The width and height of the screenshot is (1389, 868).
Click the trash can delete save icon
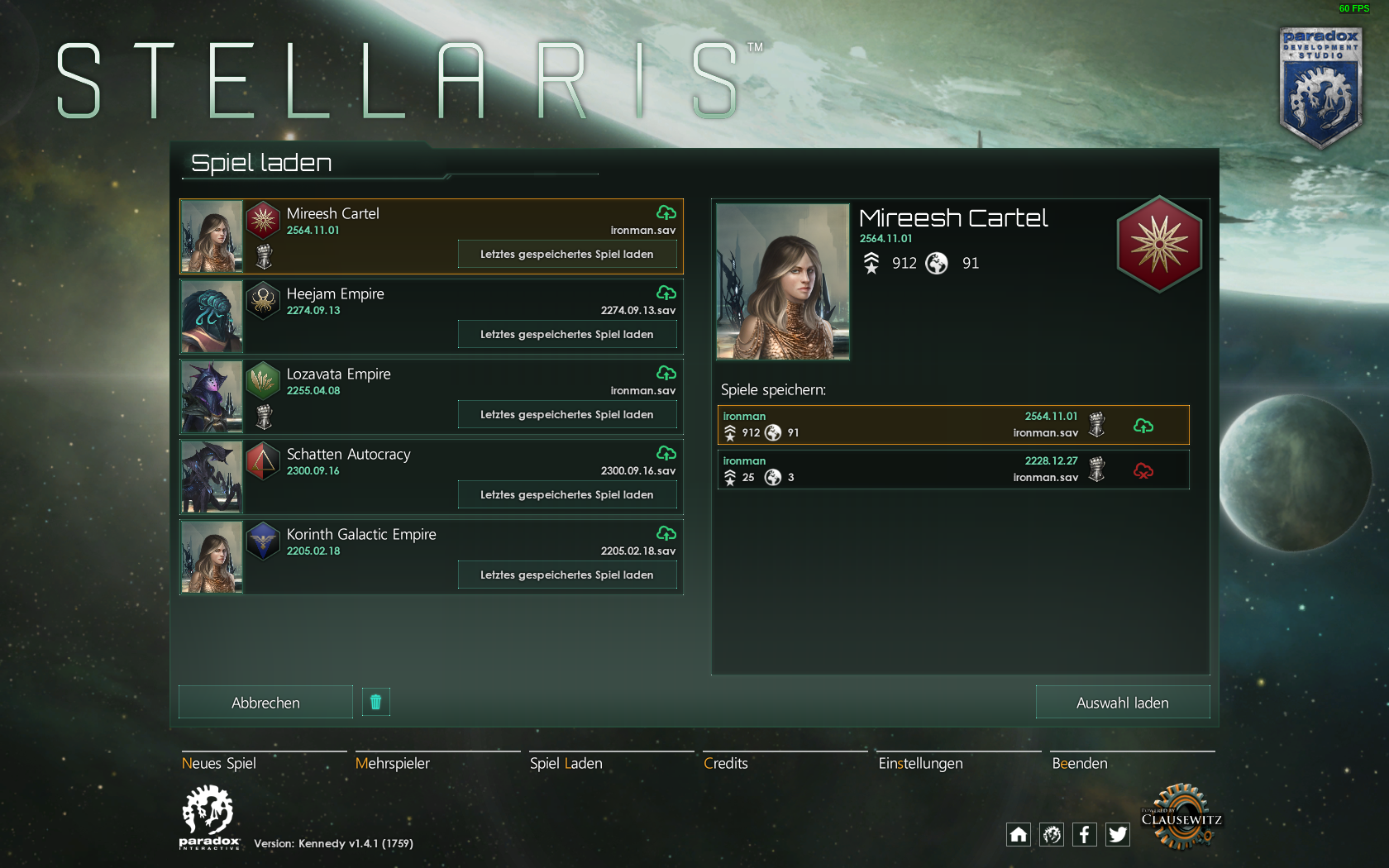(375, 702)
